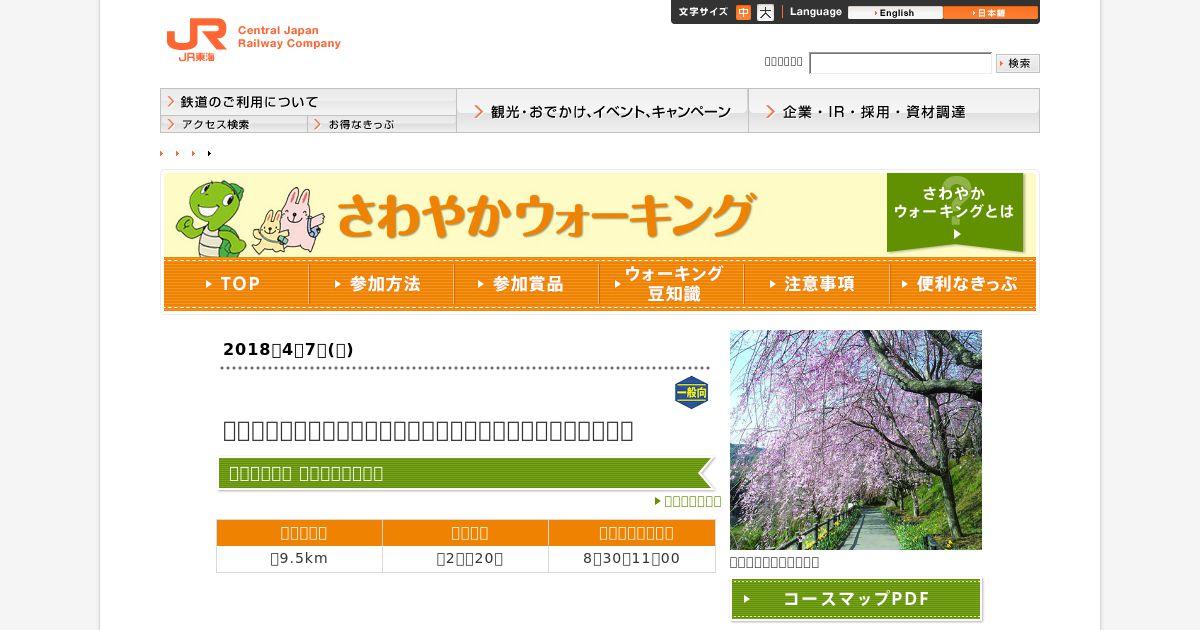Open 参加方法 tab

coord(381,284)
